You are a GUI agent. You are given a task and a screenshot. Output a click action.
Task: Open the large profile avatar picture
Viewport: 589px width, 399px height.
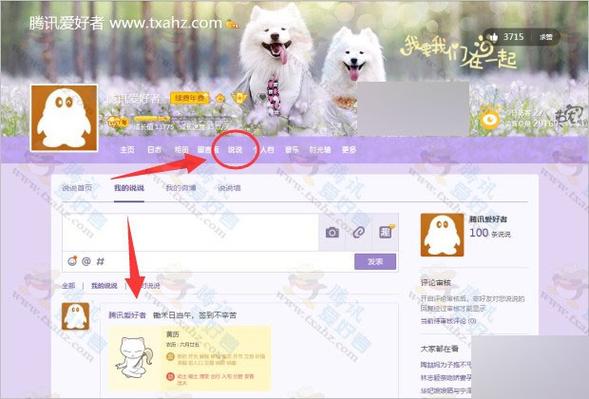(64, 118)
